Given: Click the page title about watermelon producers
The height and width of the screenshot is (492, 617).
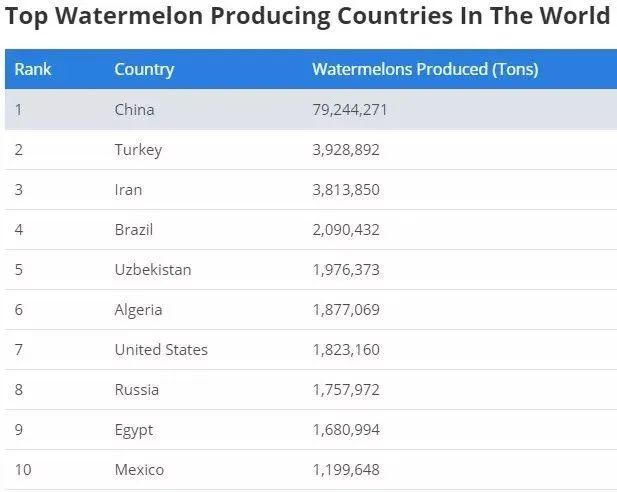Looking at the screenshot, I should (308, 17).
